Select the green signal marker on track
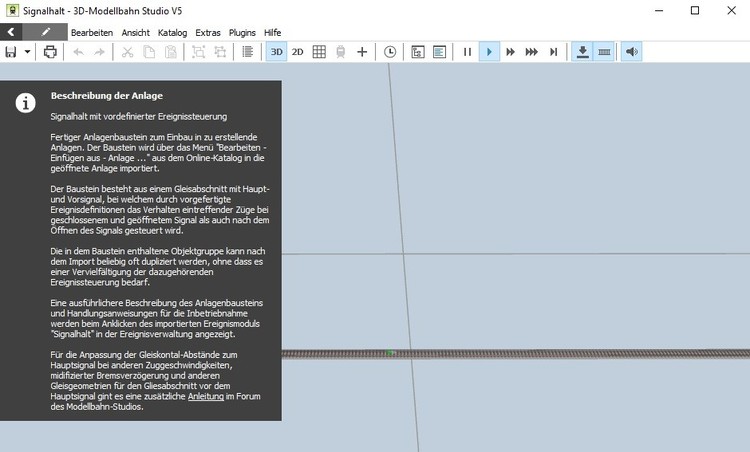Screen dimensions: 750x452 (390, 353)
